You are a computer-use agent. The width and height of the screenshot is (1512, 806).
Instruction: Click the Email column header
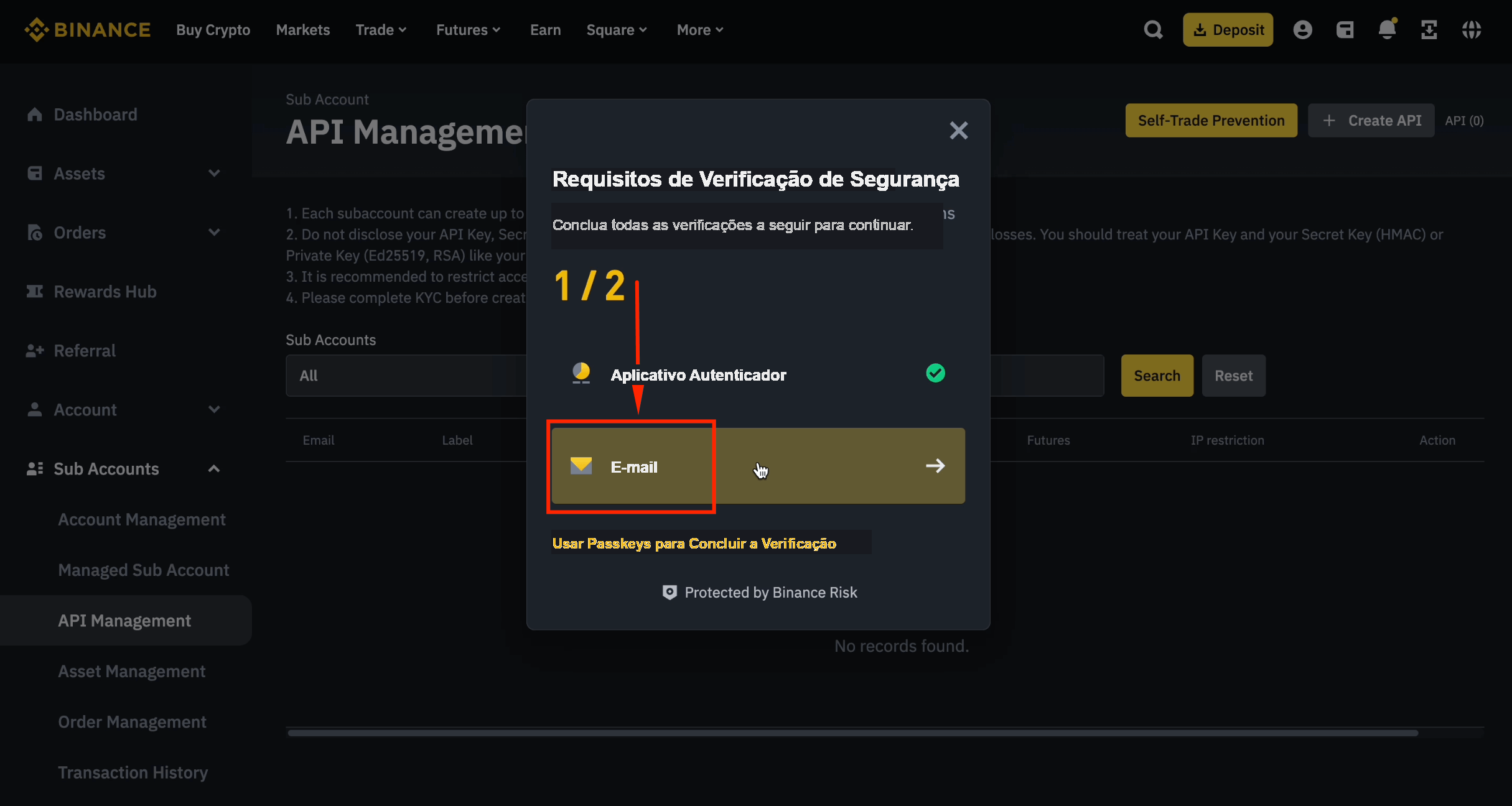(x=319, y=440)
